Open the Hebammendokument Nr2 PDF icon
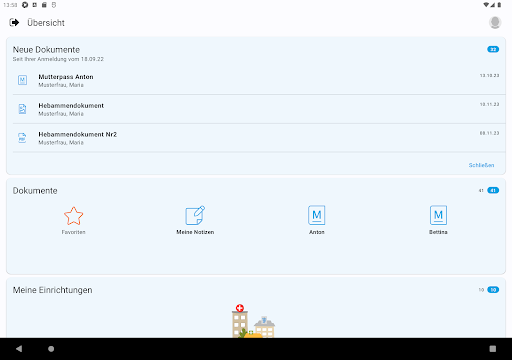512x360 pixels. click(22, 138)
